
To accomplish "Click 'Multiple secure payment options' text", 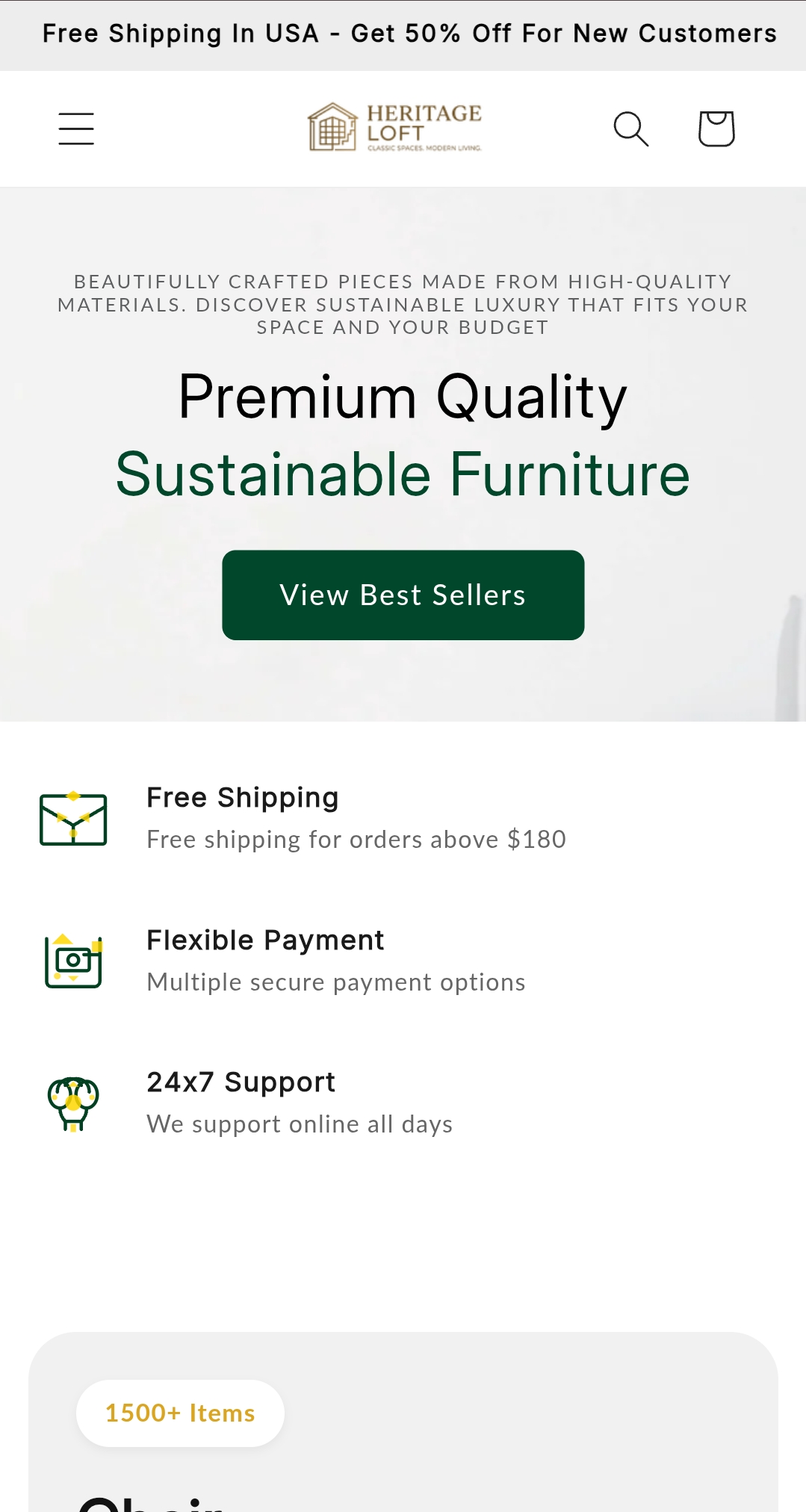I will pyautogui.click(x=336, y=982).
